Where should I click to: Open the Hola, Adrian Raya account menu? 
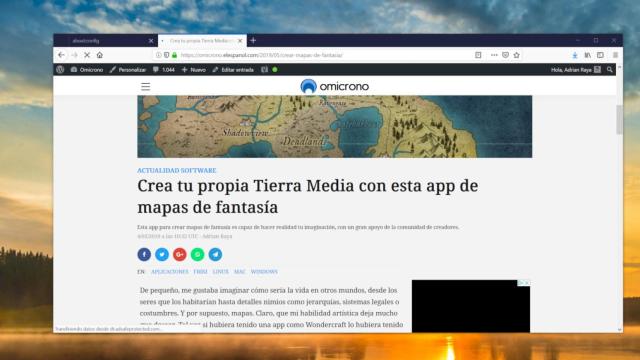pos(576,70)
